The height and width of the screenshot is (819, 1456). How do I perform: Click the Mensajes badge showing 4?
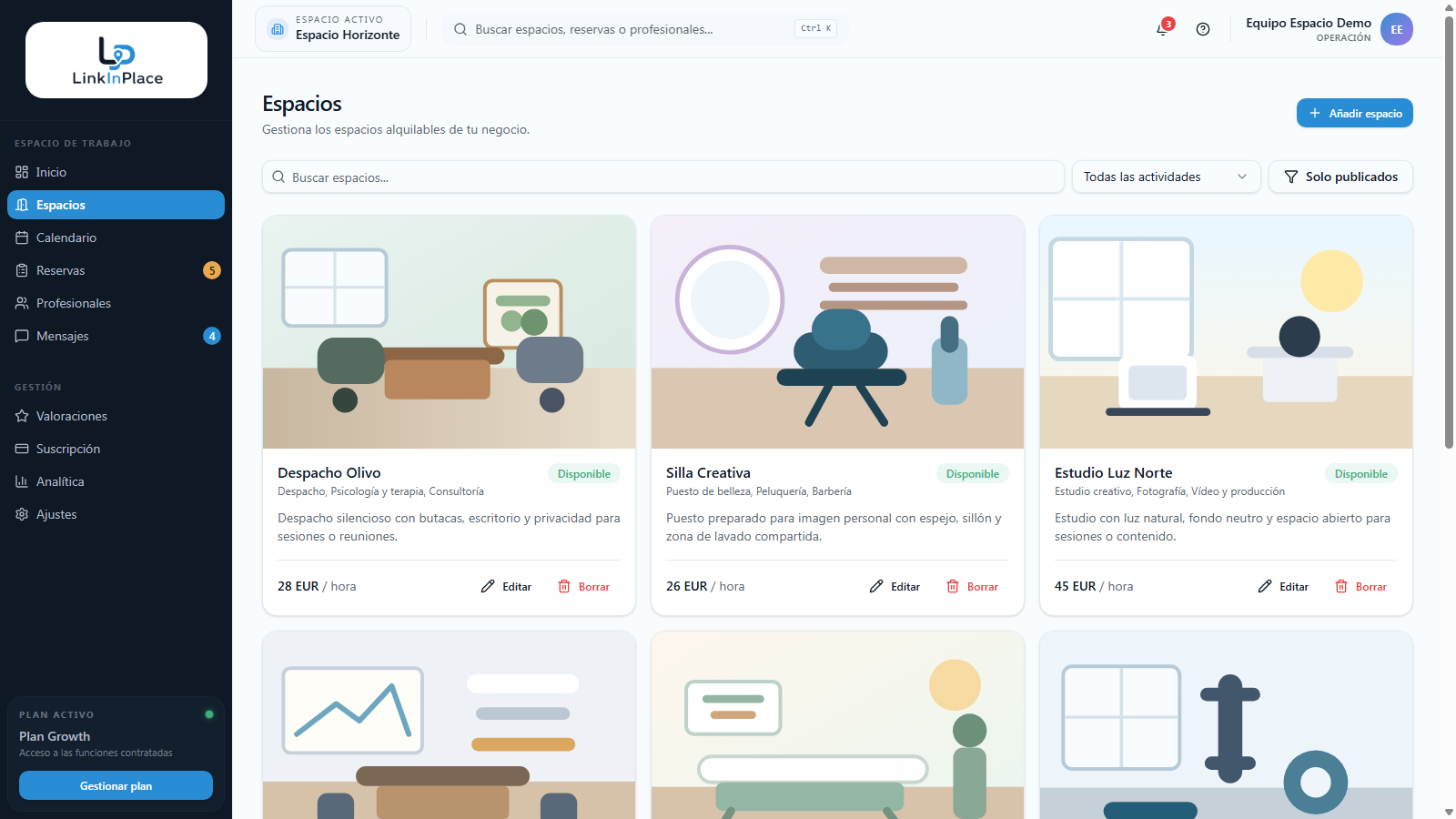(x=212, y=336)
